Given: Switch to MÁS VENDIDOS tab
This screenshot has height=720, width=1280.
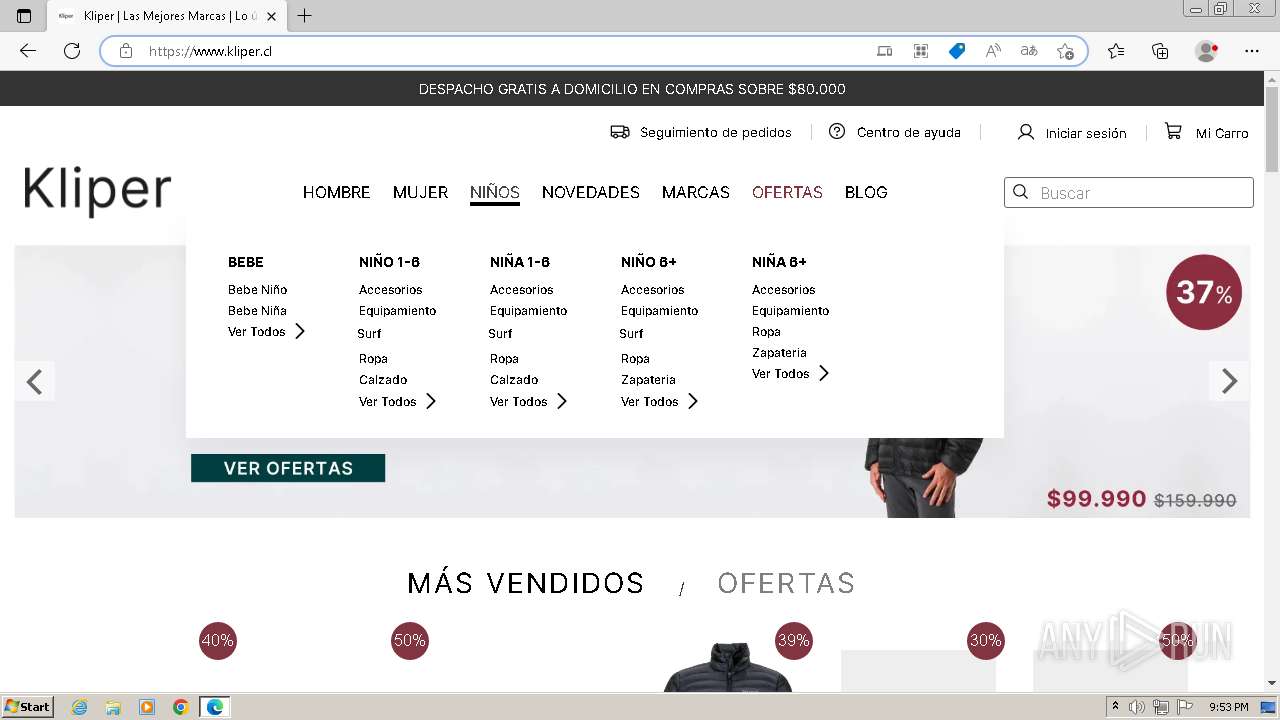Looking at the screenshot, I should 526,583.
